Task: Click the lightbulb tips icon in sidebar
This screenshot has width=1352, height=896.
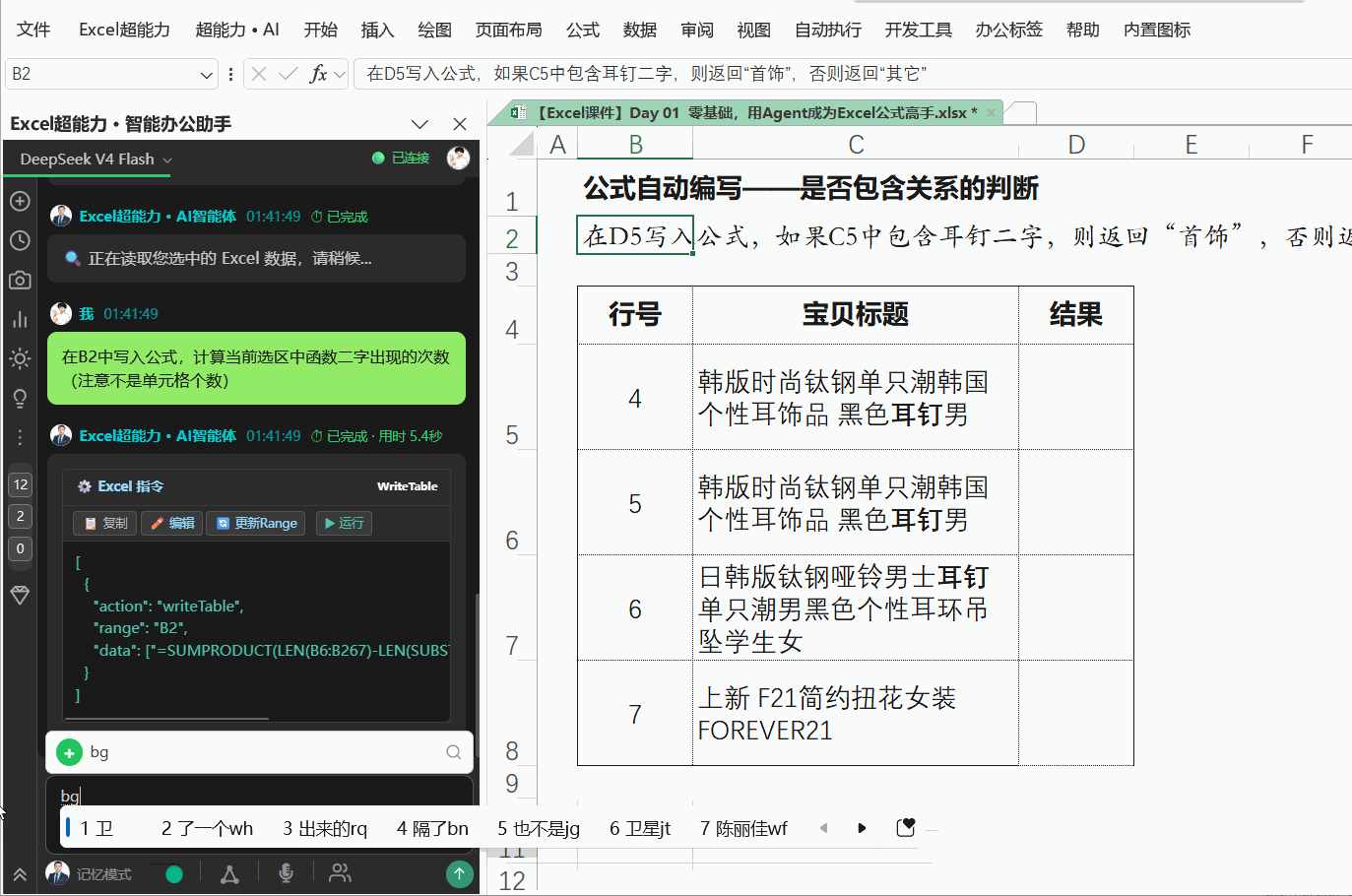Action: (20, 398)
